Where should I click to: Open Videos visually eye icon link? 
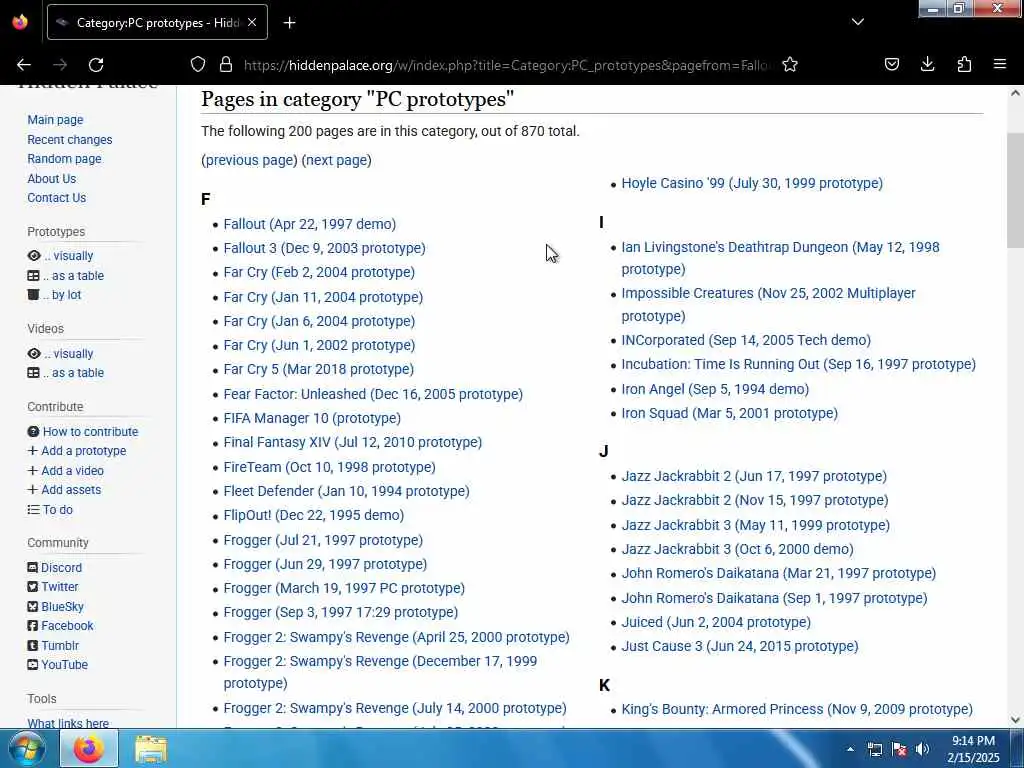click(60, 353)
